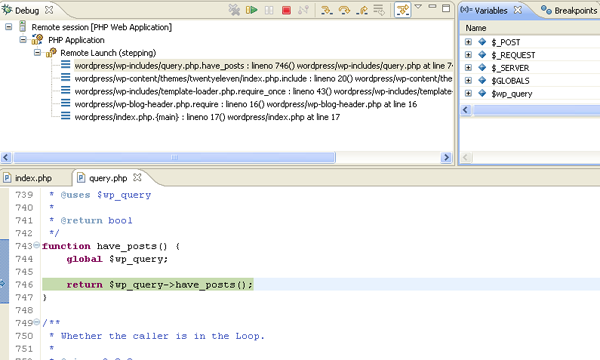Click line number 748 in editor
Screen dimensions: 600x360
24,310
